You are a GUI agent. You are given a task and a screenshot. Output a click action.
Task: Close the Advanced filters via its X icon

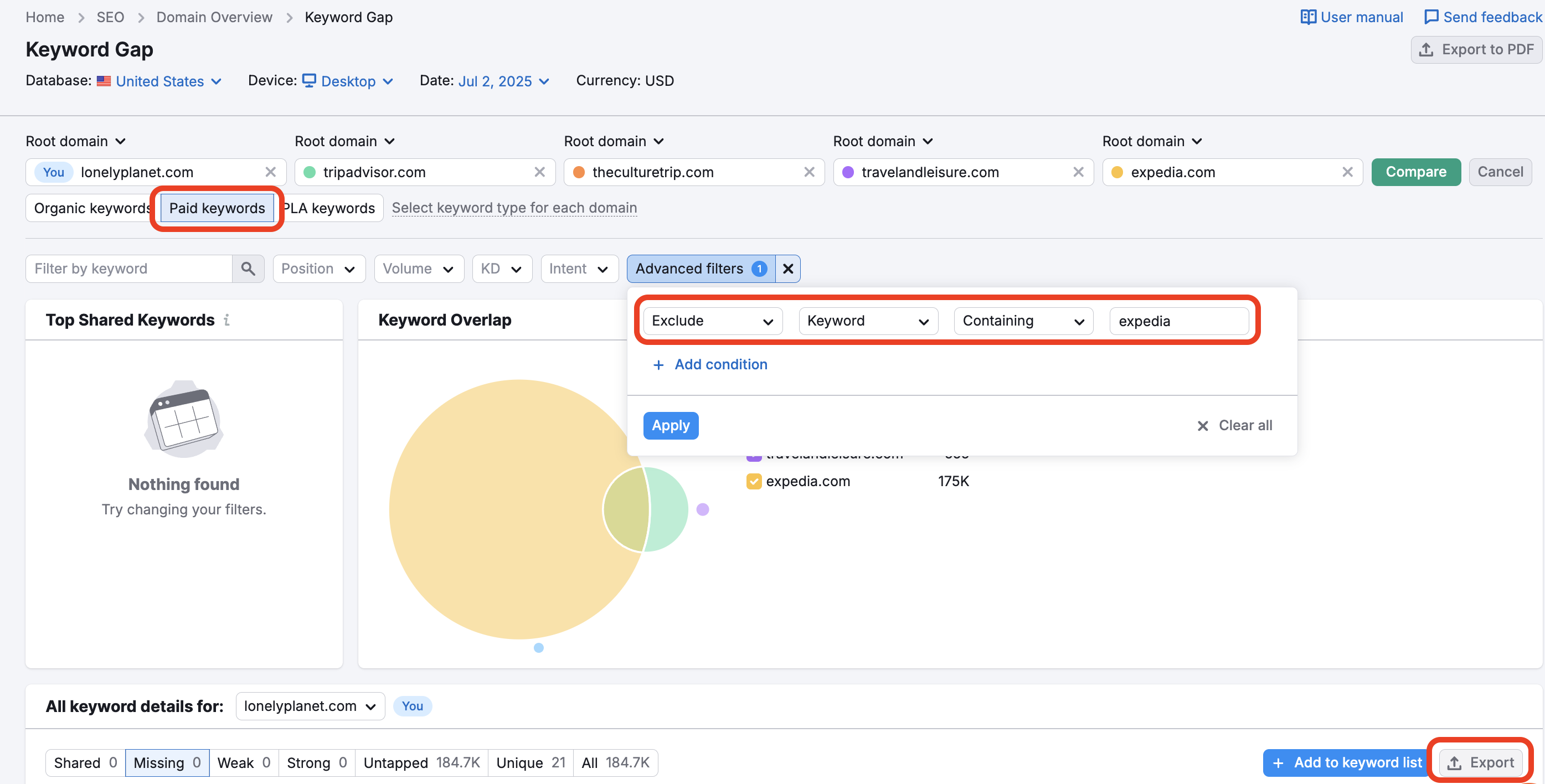pos(787,268)
